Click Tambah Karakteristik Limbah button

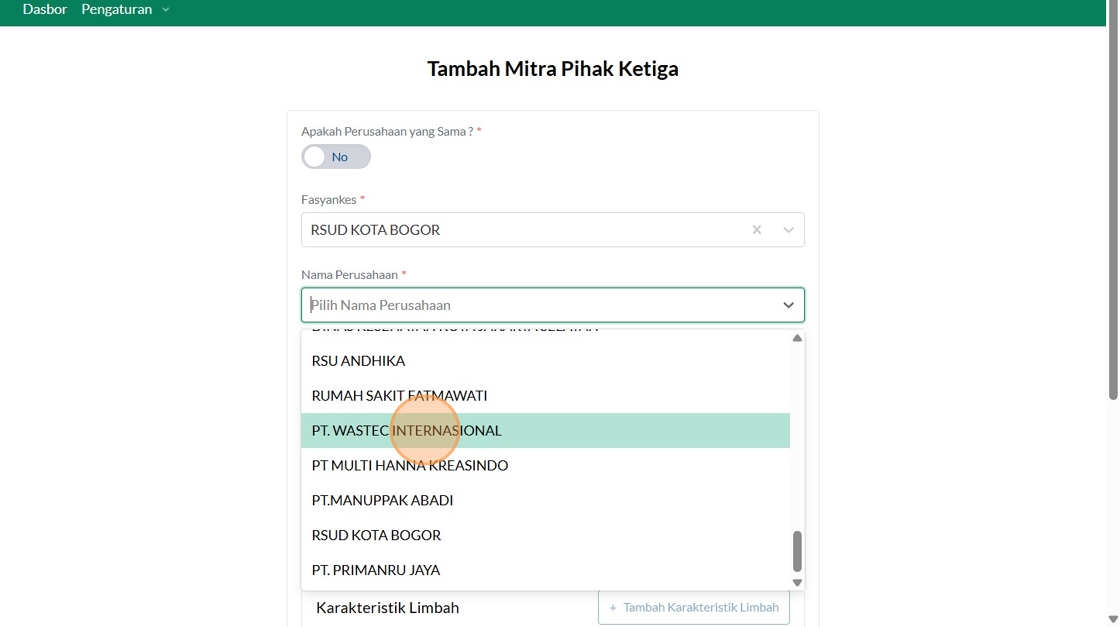pyautogui.click(x=694, y=607)
